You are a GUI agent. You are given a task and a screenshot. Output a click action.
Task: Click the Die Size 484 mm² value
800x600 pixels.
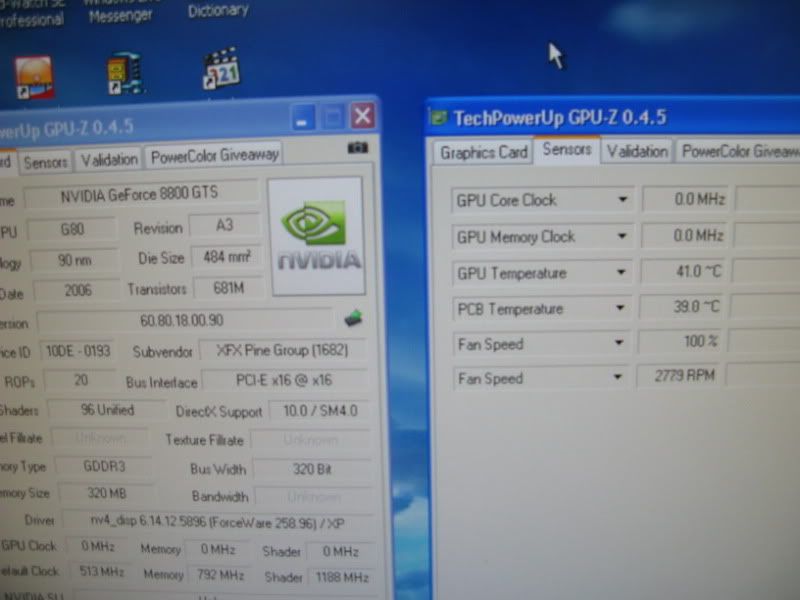(x=228, y=257)
